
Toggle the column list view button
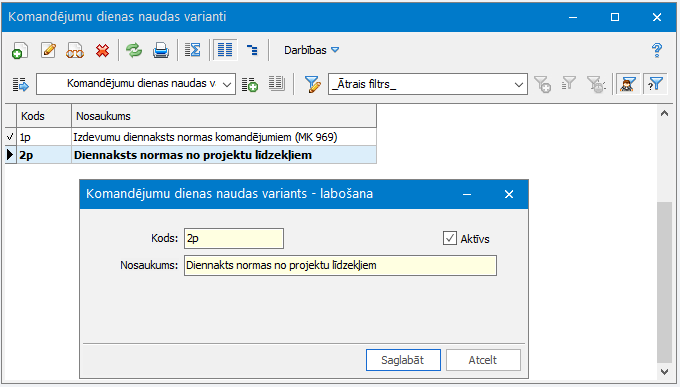click(225, 50)
